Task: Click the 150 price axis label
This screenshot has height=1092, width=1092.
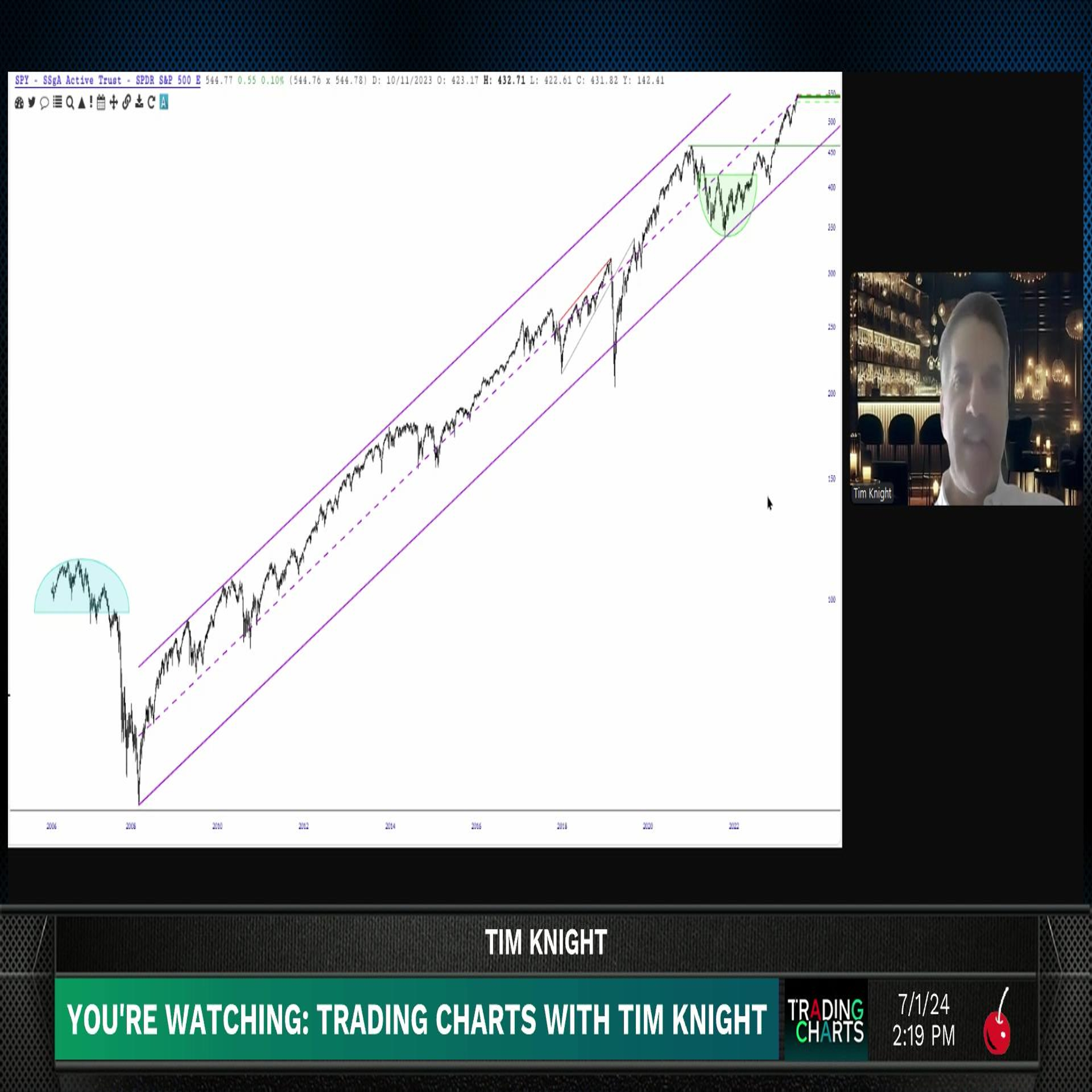Action: click(x=831, y=479)
